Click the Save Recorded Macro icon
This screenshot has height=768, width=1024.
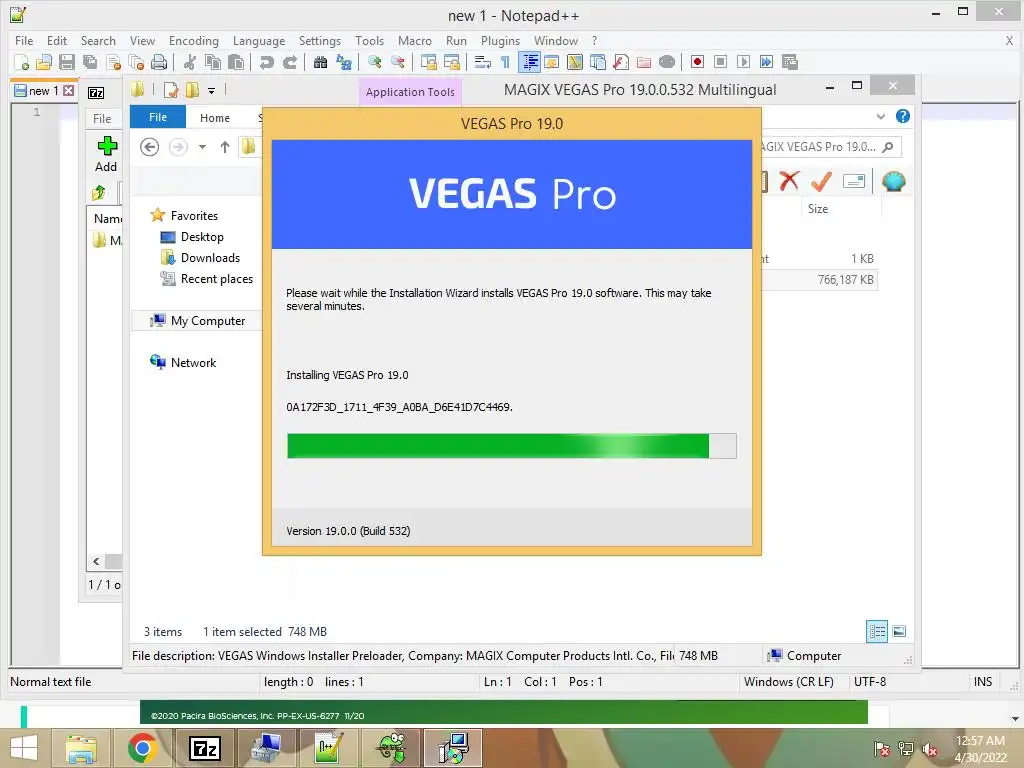coord(790,62)
